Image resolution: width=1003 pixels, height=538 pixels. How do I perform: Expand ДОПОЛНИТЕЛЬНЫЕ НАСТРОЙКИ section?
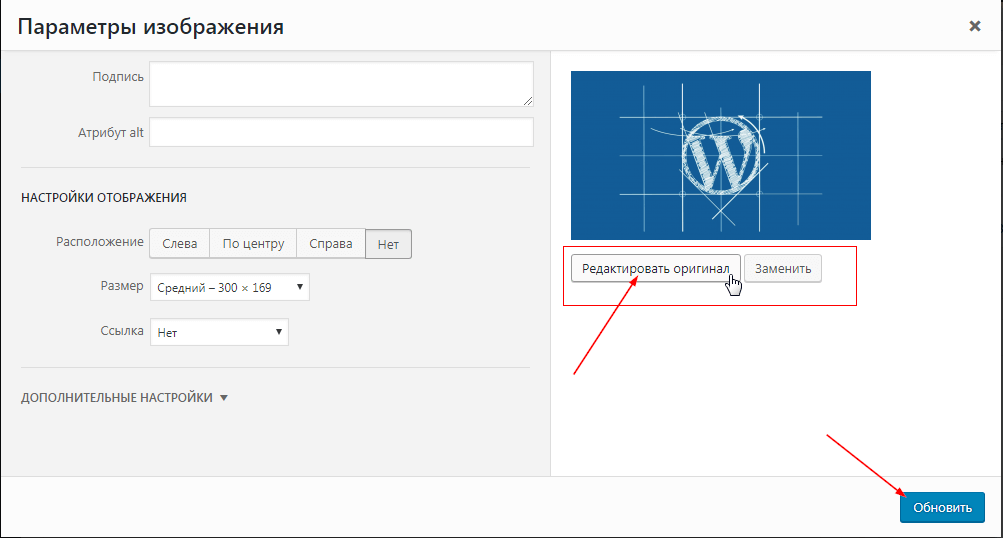[x=124, y=397]
